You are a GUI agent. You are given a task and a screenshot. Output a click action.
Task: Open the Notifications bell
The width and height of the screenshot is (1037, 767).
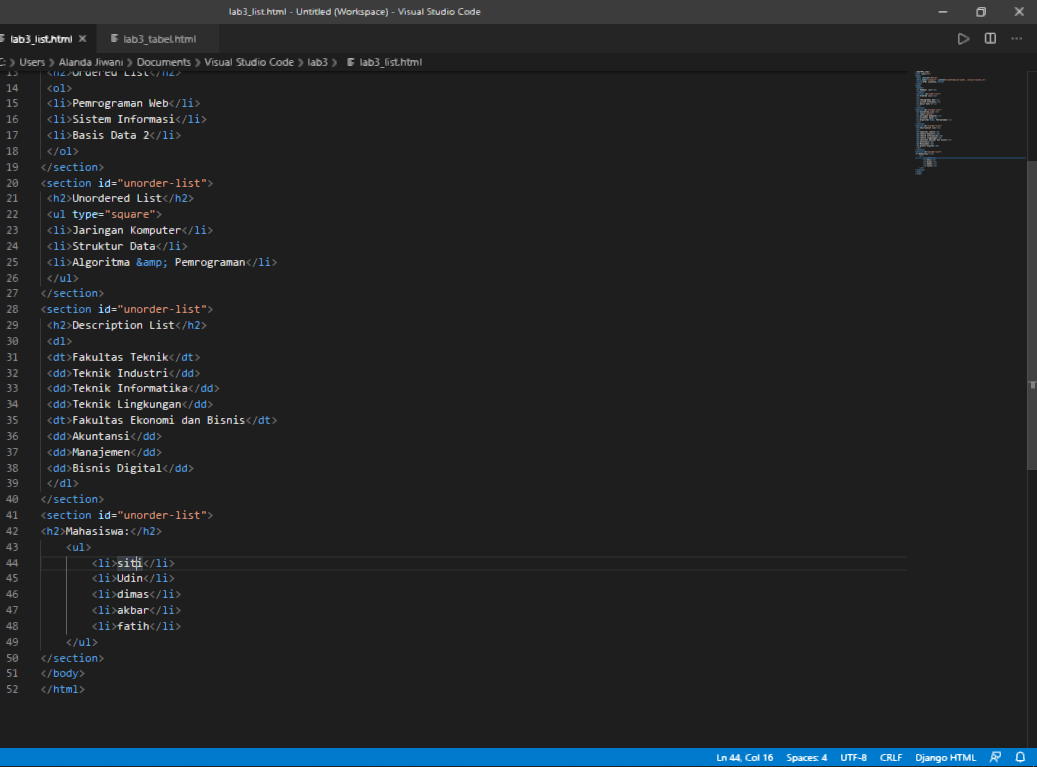(x=1020, y=757)
